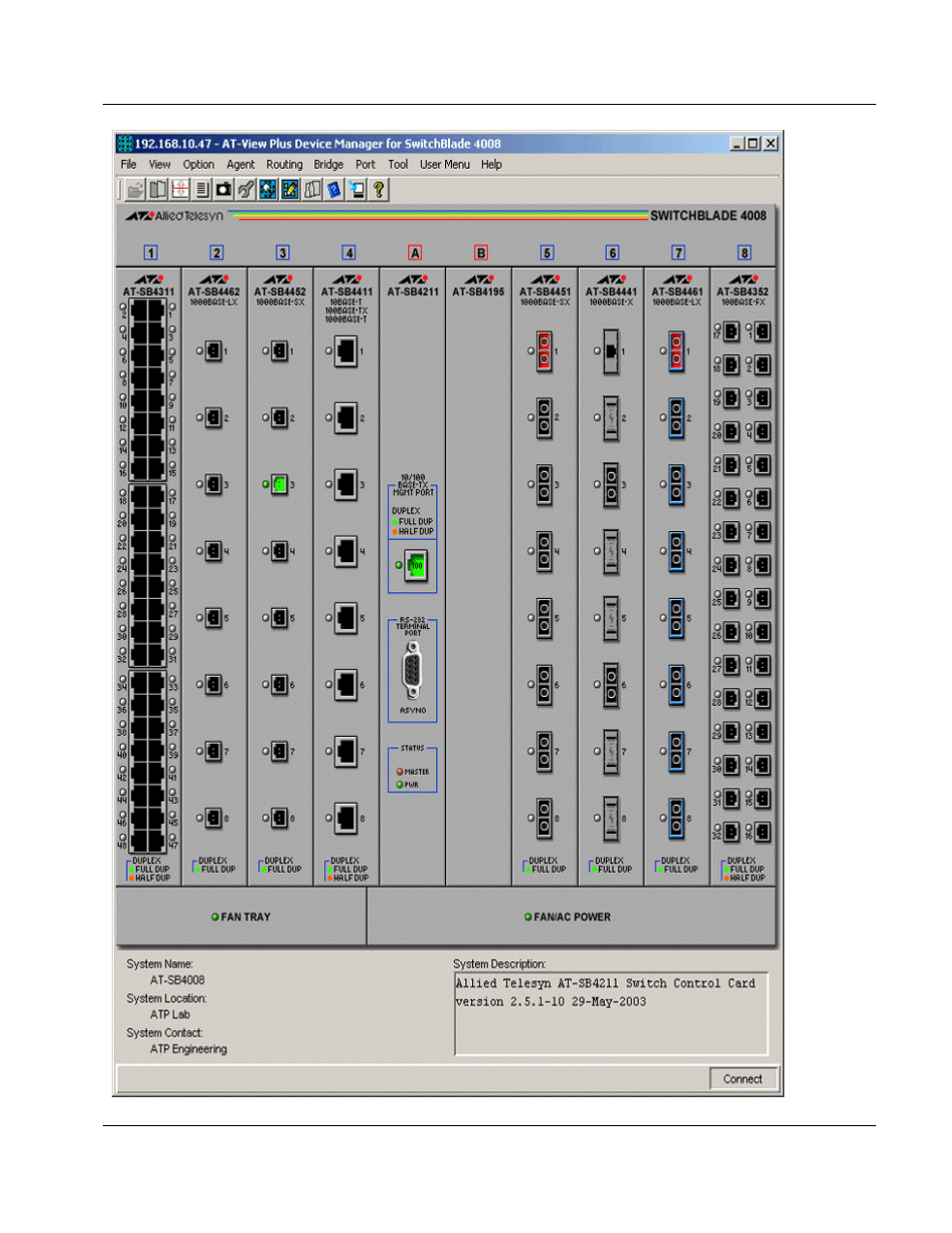Open the Agent menu
Image resolution: width=952 pixels, height=1233 pixels.
(x=240, y=165)
